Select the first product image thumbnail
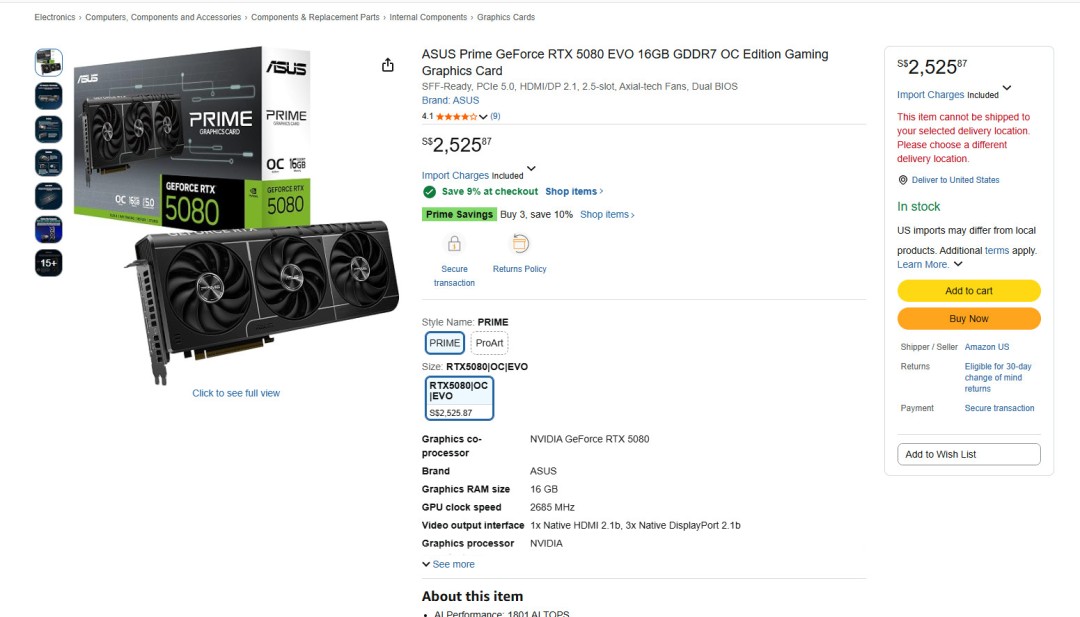Viewport: 1080px width, 617px height. click(x=49, y=62)
